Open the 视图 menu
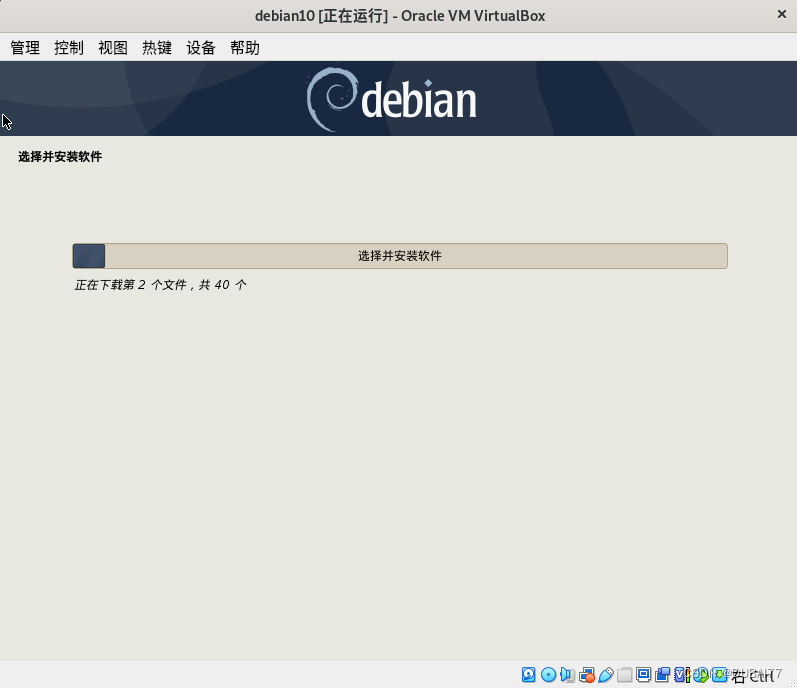 (x=113, y=48)
